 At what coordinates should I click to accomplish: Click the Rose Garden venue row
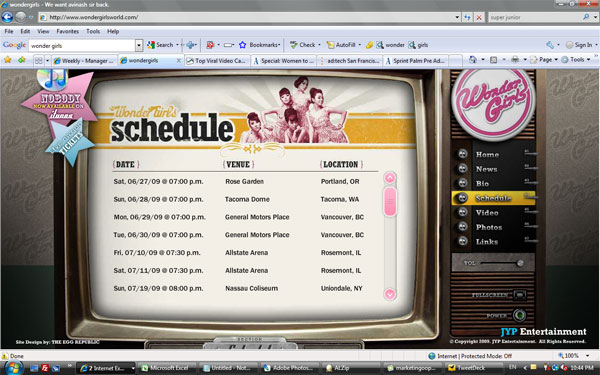coord(245,181)
